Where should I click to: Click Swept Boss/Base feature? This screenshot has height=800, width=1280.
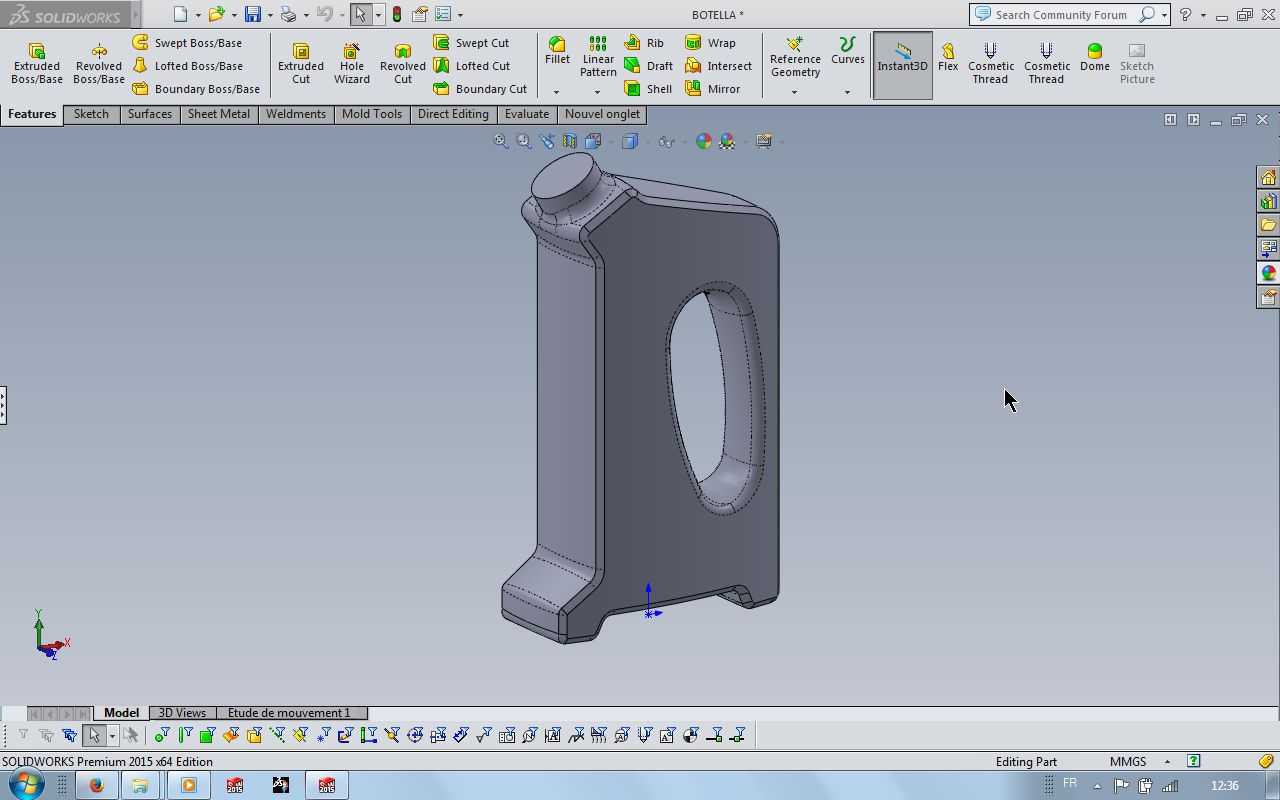point(187,43)
